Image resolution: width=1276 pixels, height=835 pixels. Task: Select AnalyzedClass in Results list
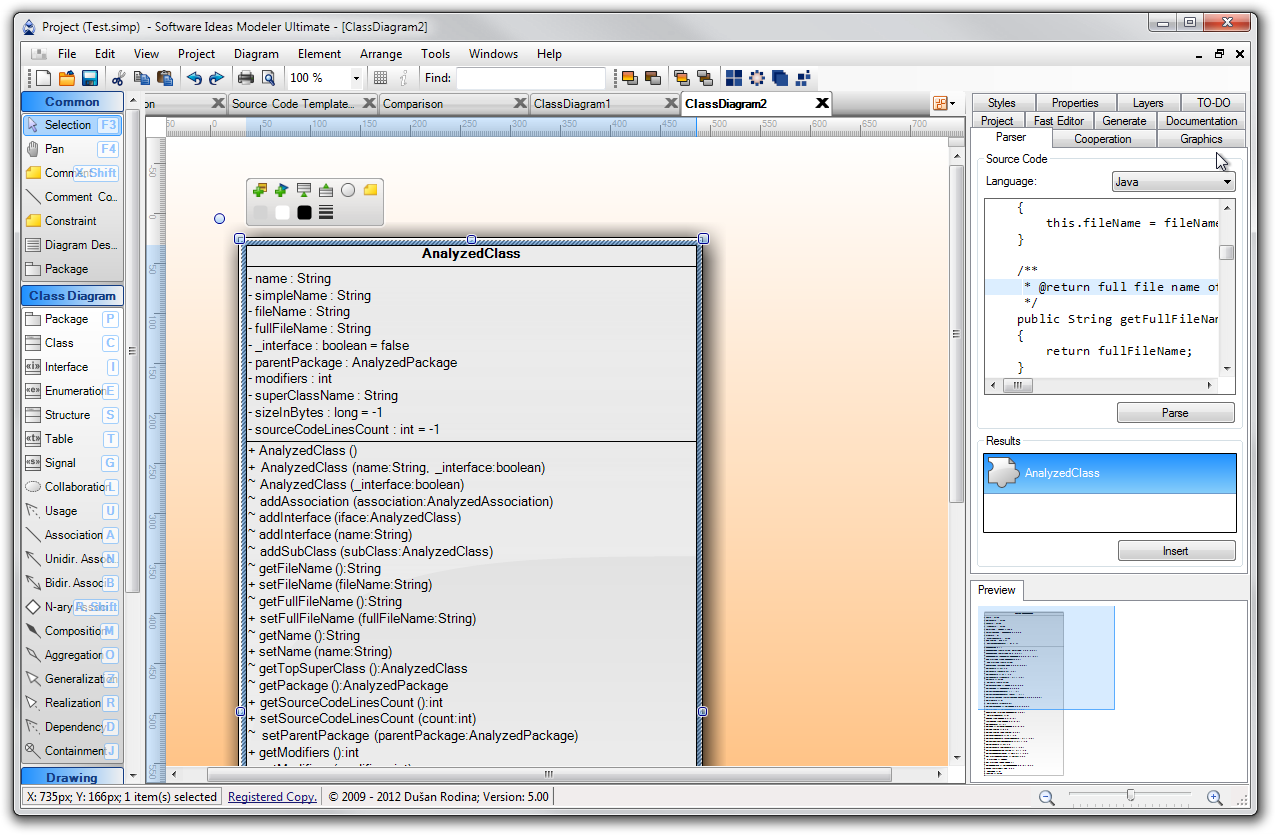1109,473
